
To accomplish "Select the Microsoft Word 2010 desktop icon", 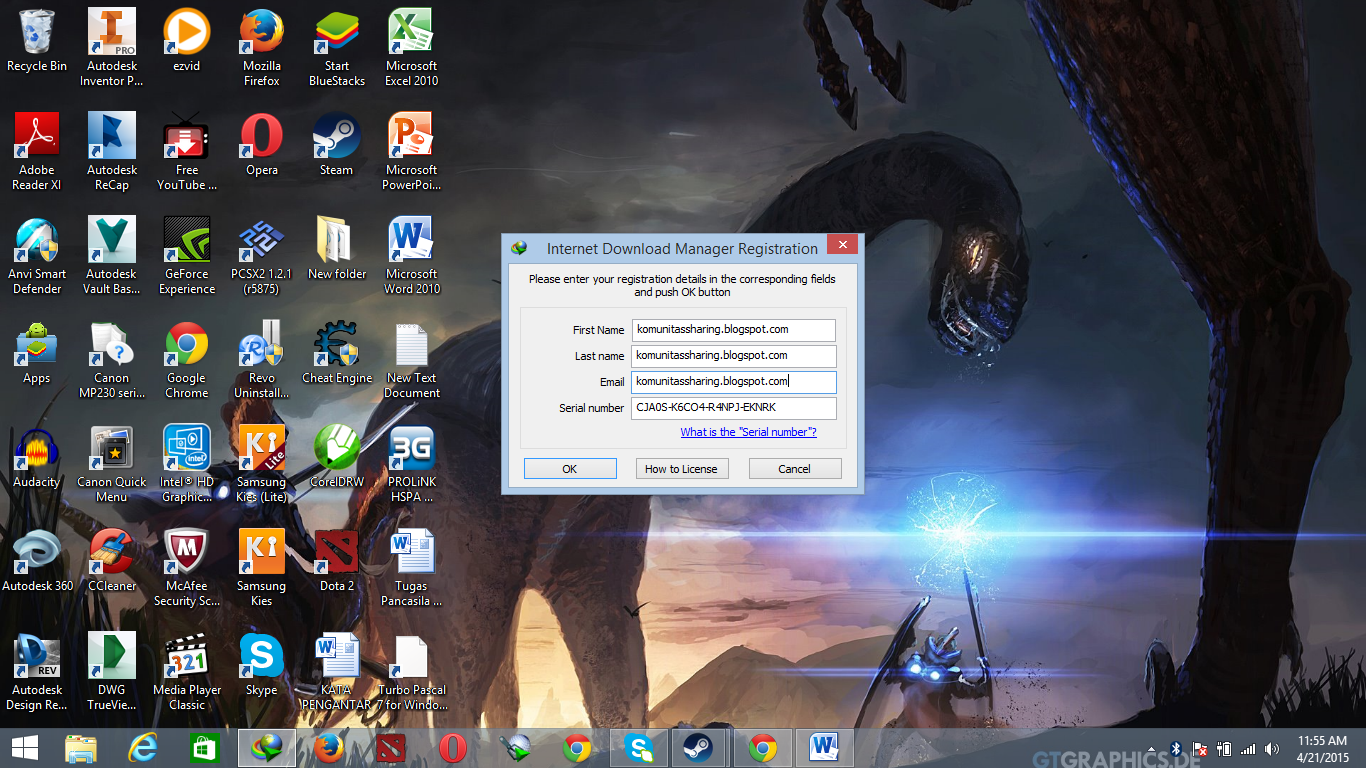I will pos(412,256).
